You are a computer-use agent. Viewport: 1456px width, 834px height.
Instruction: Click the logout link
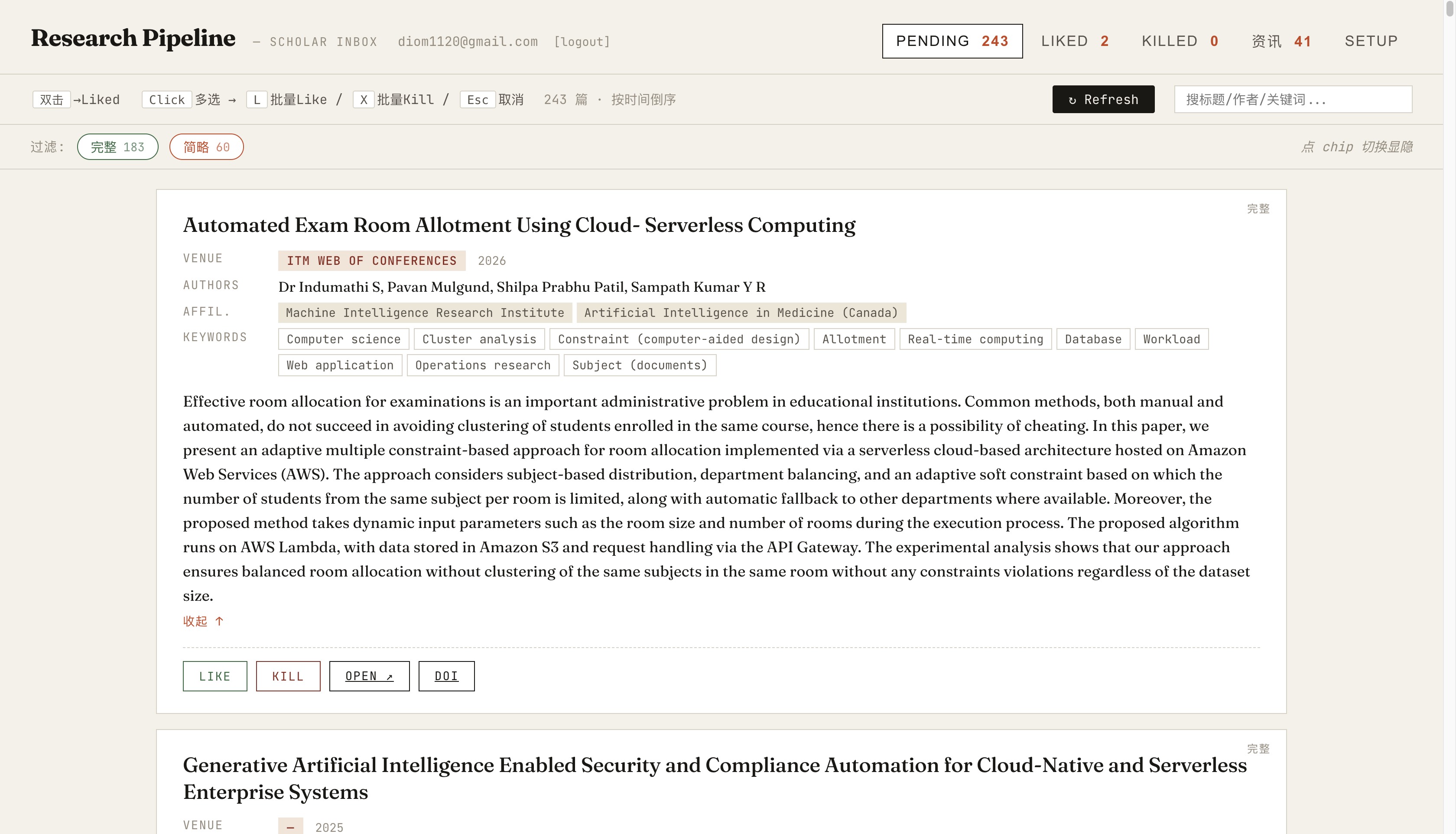pyautogui.click(x=582, y=41)
